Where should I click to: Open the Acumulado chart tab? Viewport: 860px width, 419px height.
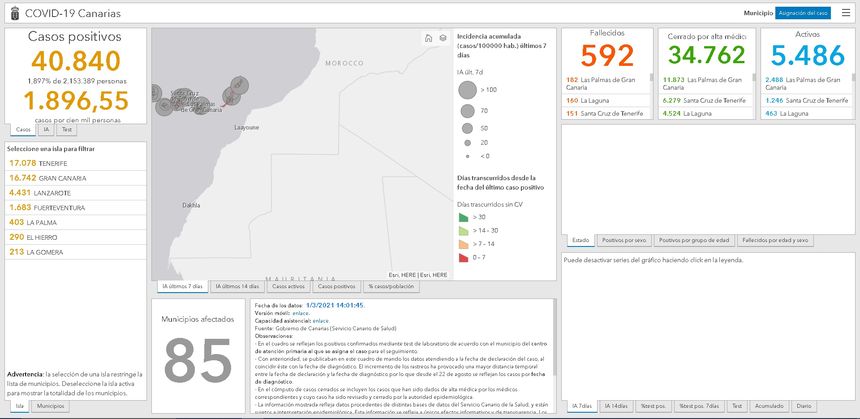768,406
